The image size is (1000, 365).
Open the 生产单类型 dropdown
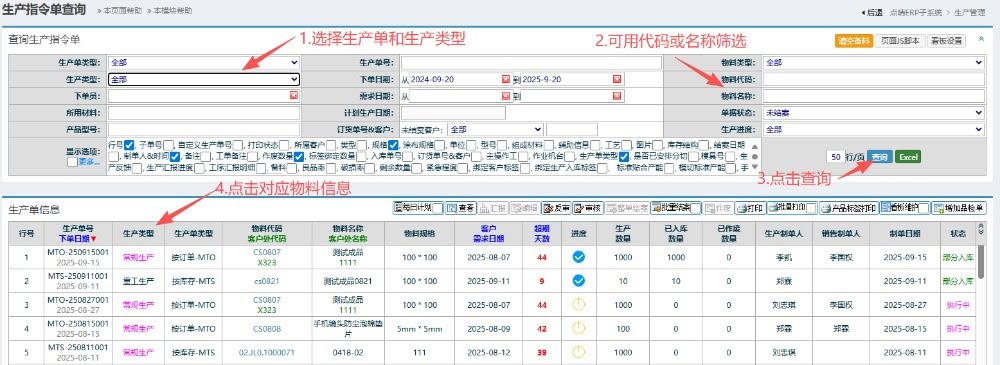pyautogui.click(x=203, y=63)
